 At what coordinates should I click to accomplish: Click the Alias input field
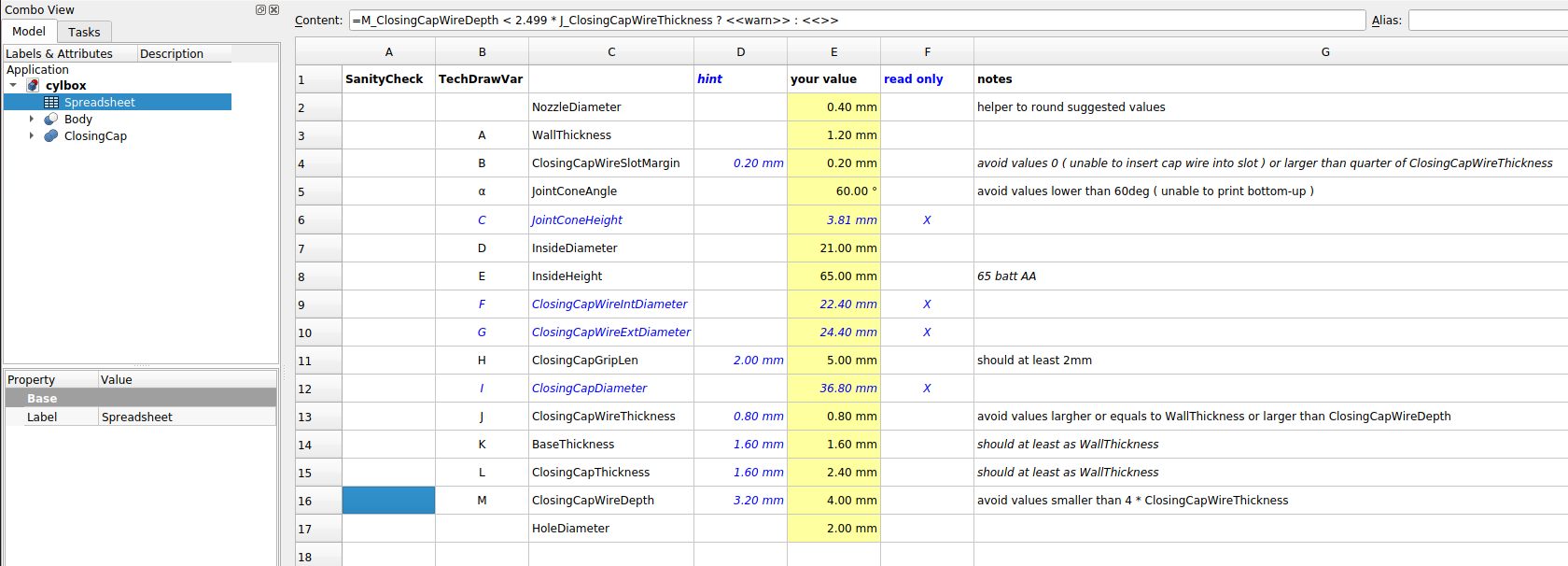pyautogui.click(x=1488, y=20)
